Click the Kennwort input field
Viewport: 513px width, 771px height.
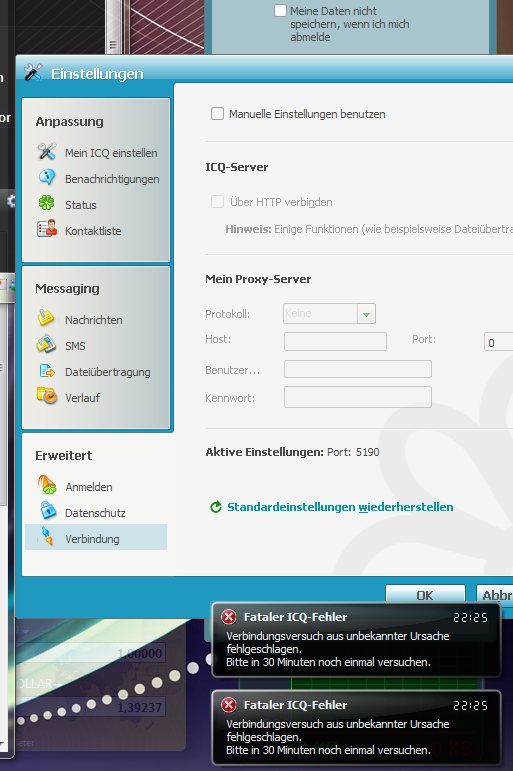pos(358,397)
